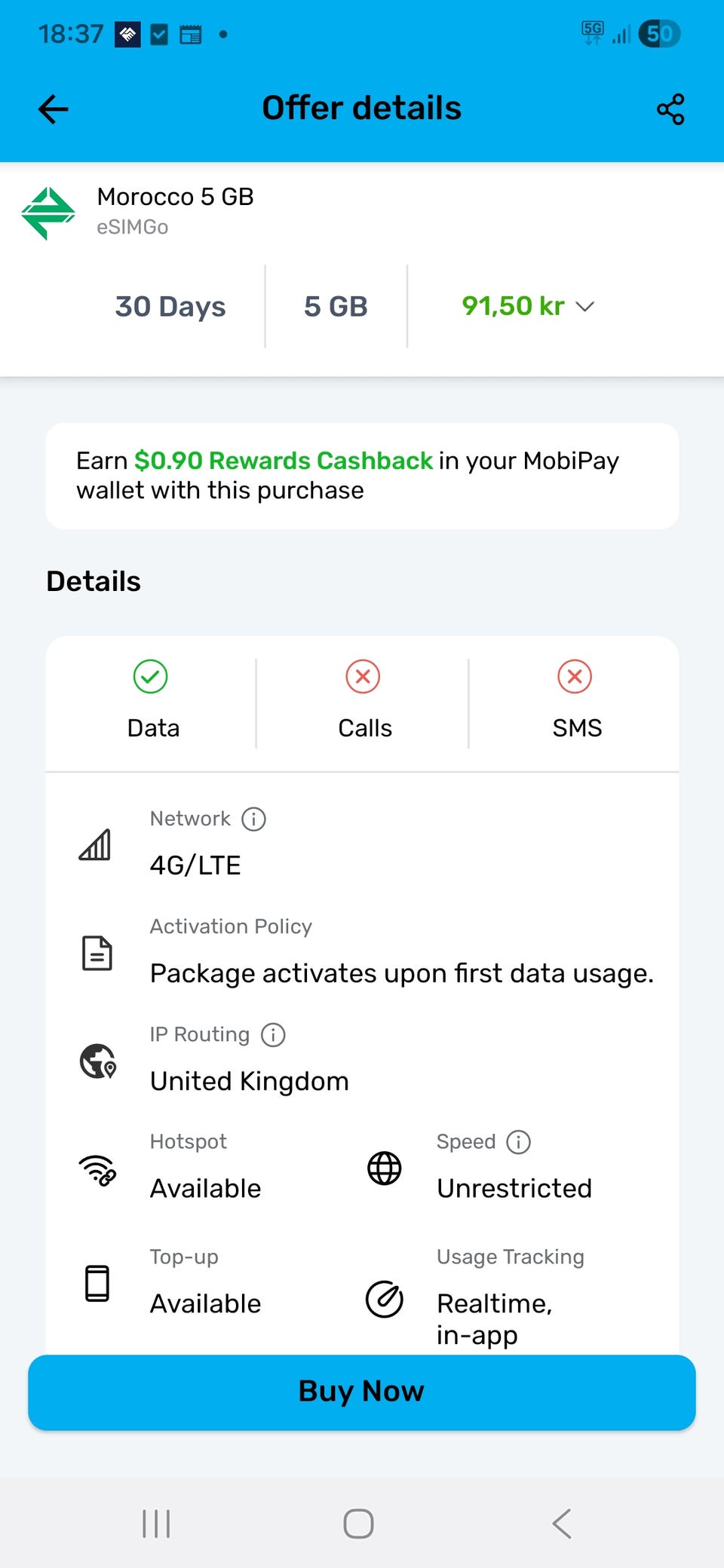Tap the Top-up phone icon
724x1568 pixels.
tap(97, 1283)
